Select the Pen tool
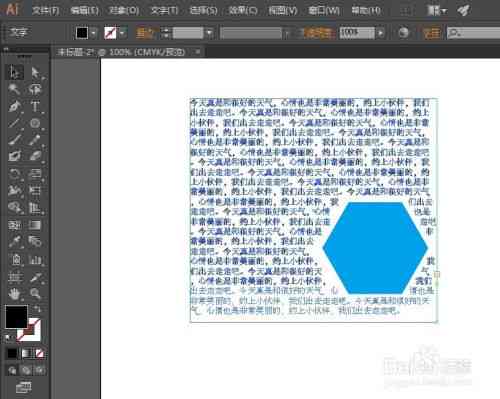500x399 pixels. 15,106
